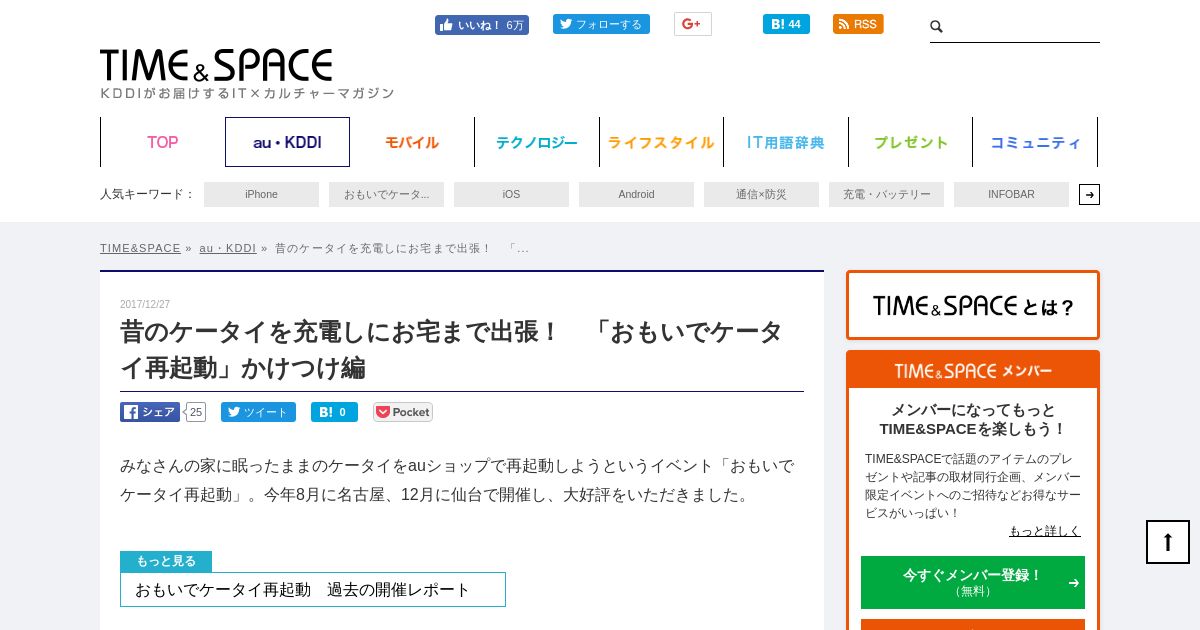Screen dimensions: 1200x630
Task: Click the Twitter フォローする button
Action: click(x=601, y=24)
